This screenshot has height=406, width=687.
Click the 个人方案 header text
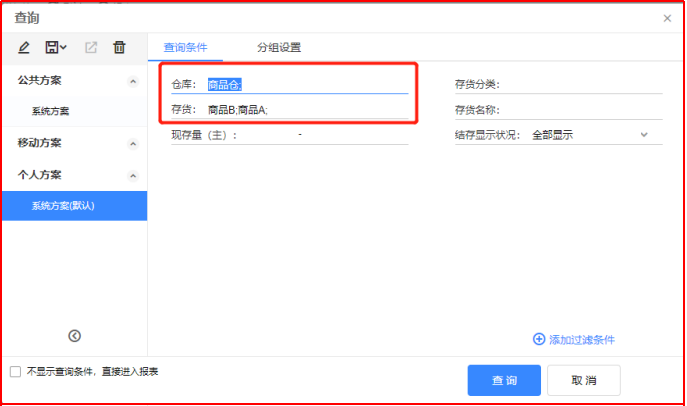(39, 175)
